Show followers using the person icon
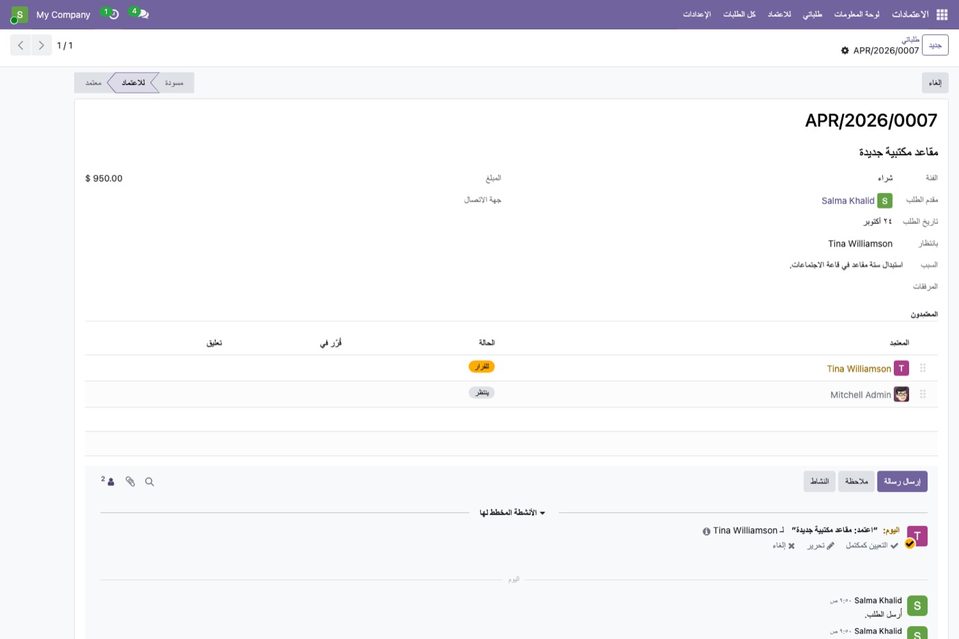Screen dimensions: 959x639 108,481
